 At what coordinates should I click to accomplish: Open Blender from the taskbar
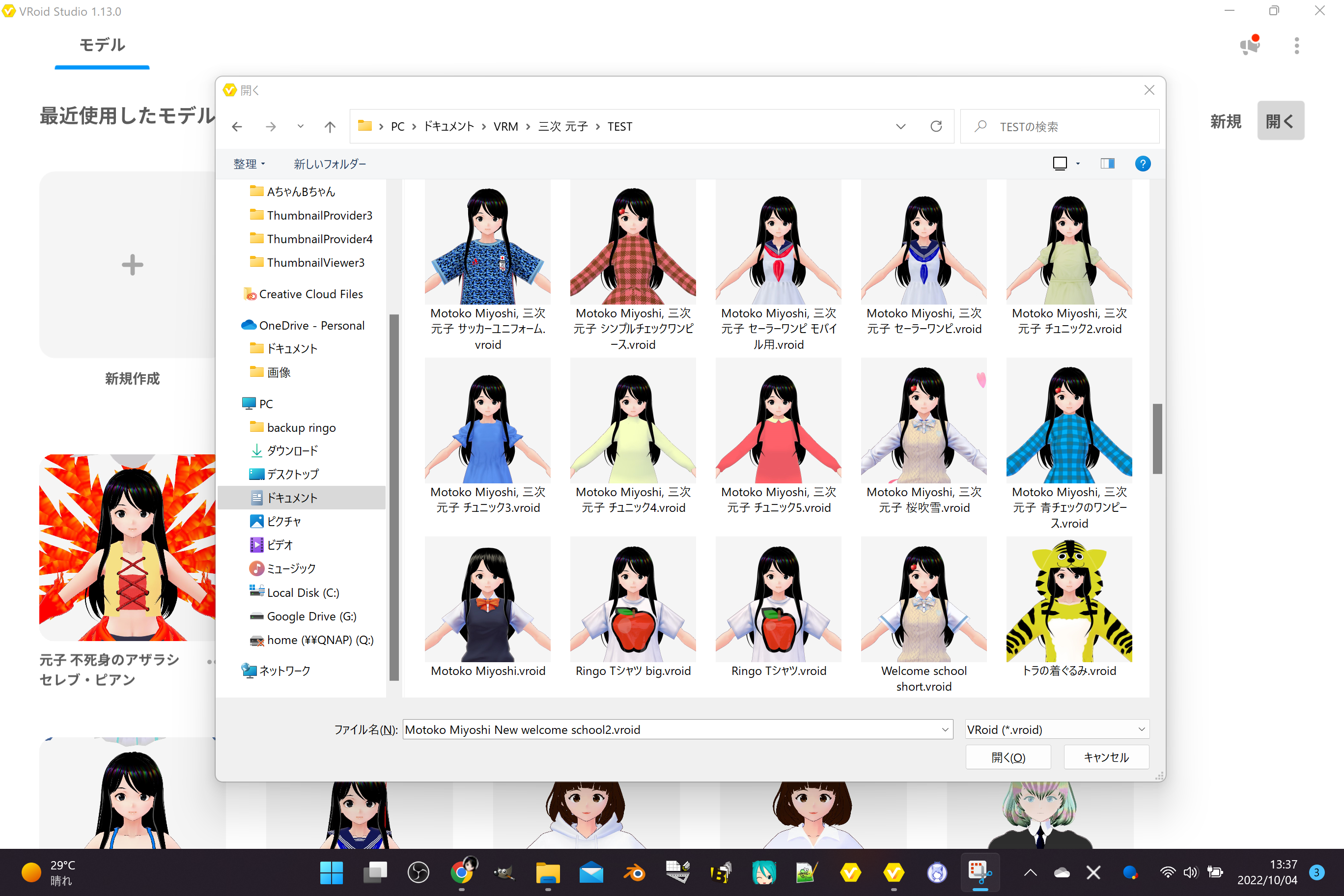(634, 872)
